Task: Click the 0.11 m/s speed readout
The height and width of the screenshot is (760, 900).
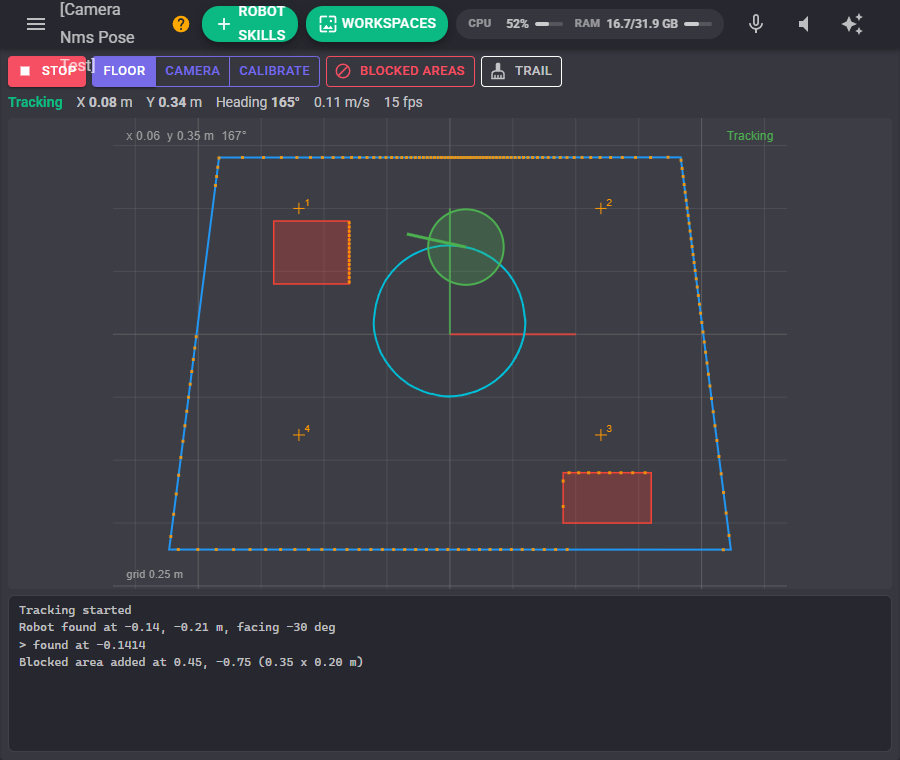Action: [x=342, y=102]
